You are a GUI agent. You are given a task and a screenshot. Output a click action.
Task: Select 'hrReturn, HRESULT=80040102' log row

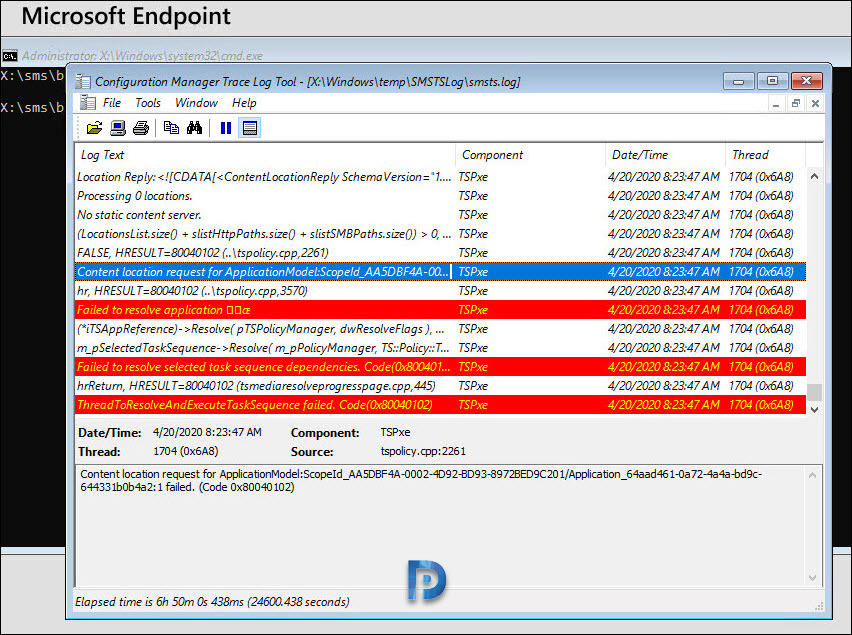coord(440,386)
